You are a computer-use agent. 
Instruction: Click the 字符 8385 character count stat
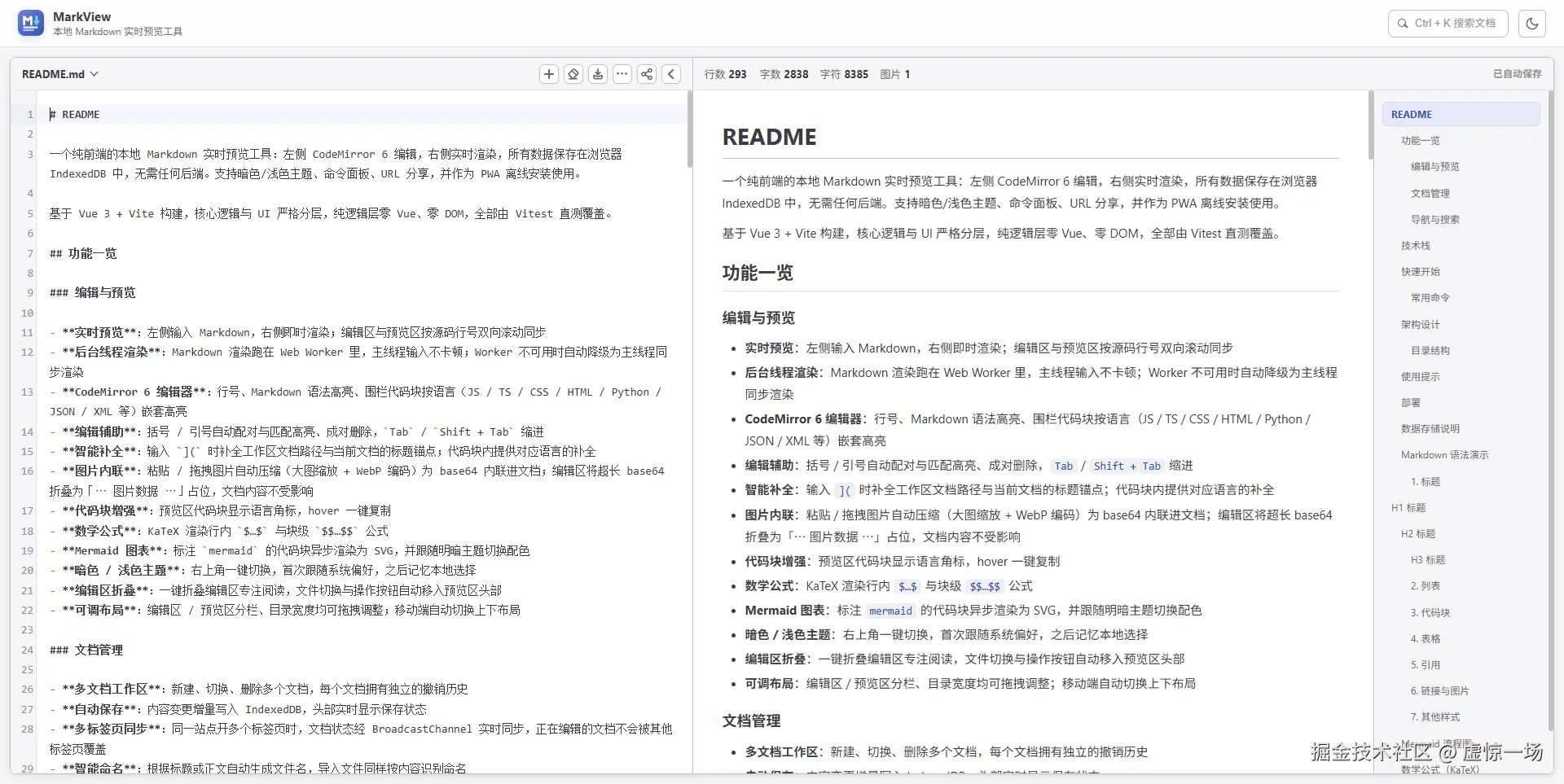844,74
